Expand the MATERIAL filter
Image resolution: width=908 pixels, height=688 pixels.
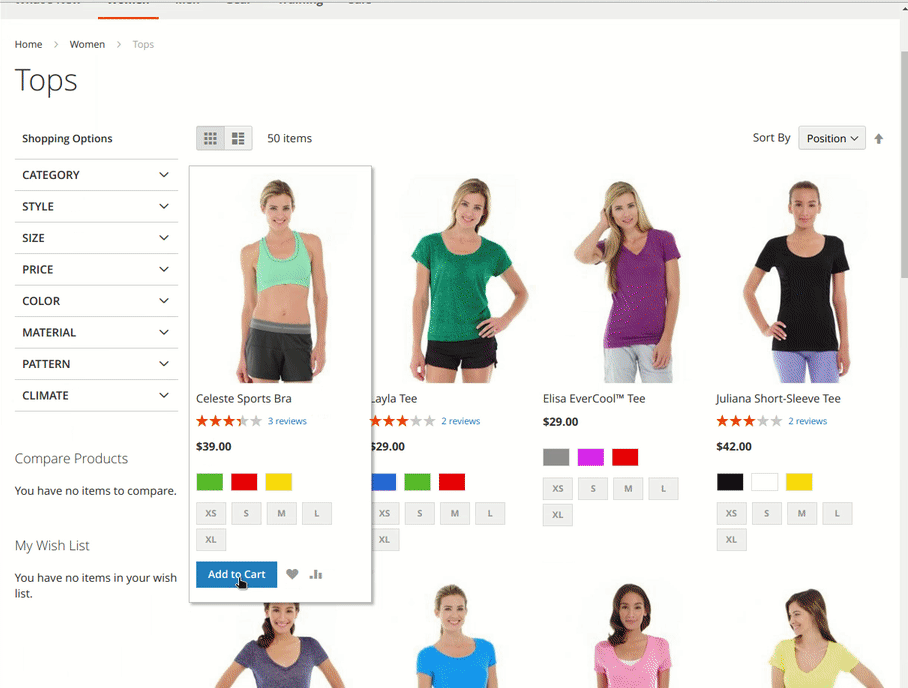(96, 332)
